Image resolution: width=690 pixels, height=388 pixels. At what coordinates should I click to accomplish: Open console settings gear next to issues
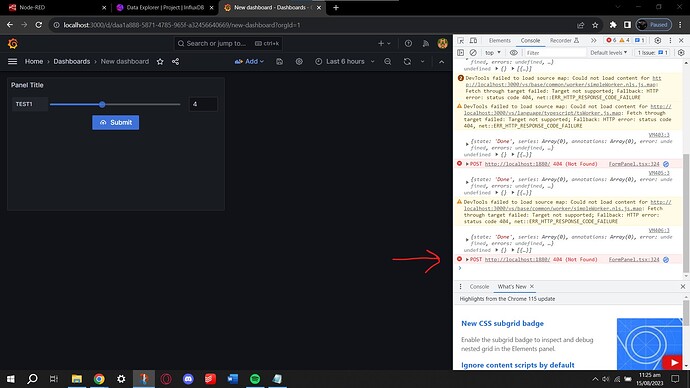pos(681,53)
